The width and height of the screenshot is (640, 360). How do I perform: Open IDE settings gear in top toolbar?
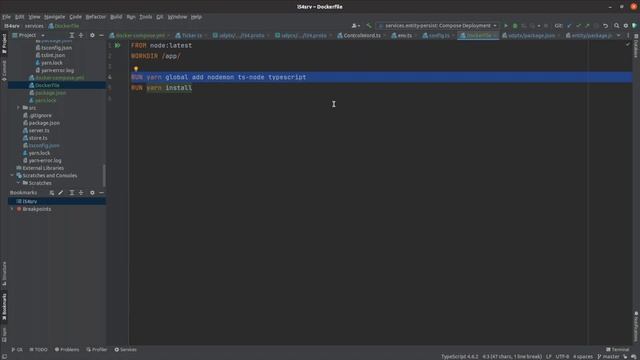pos(626,26)
